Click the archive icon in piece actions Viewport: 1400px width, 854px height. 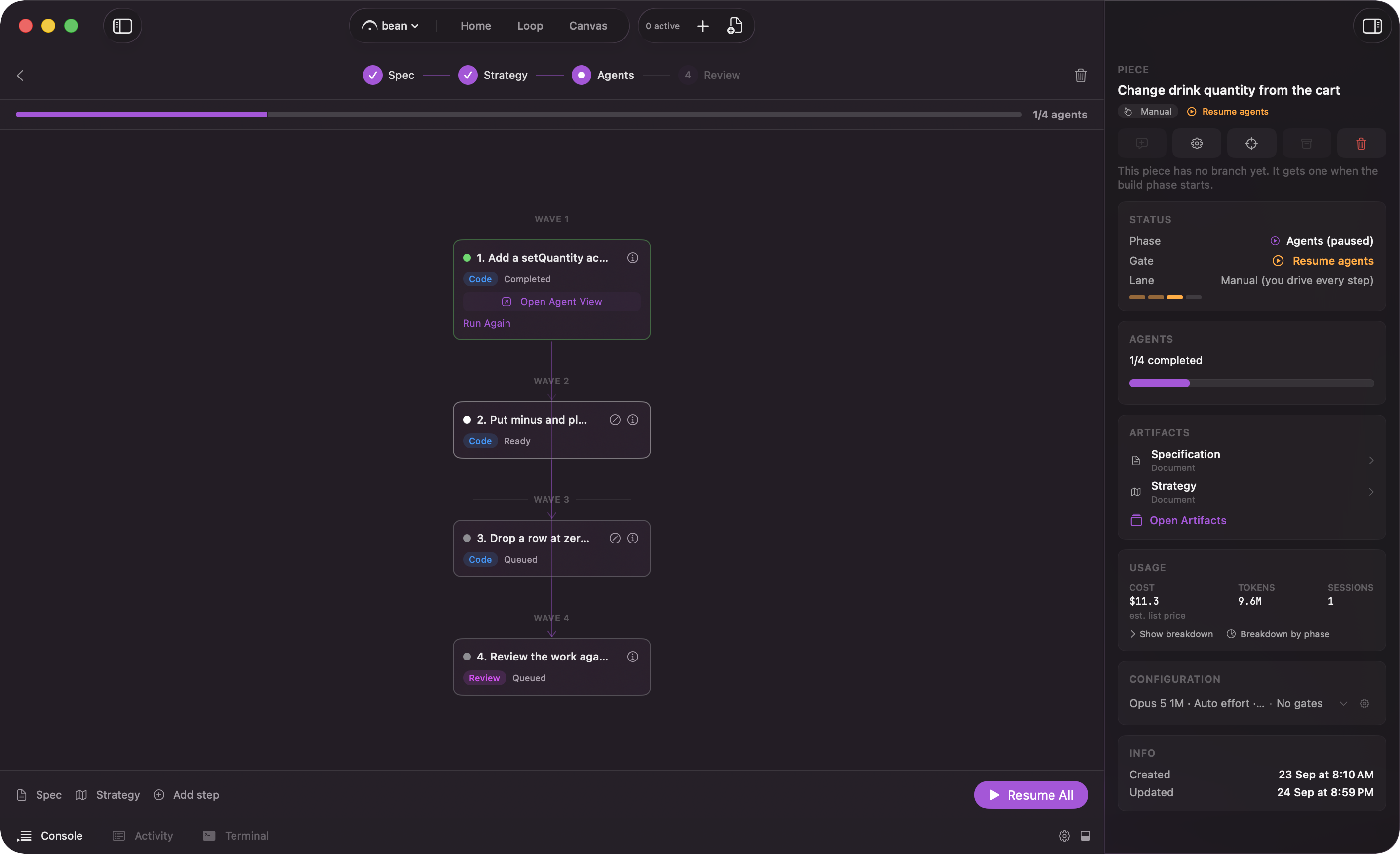[1306, 143]
